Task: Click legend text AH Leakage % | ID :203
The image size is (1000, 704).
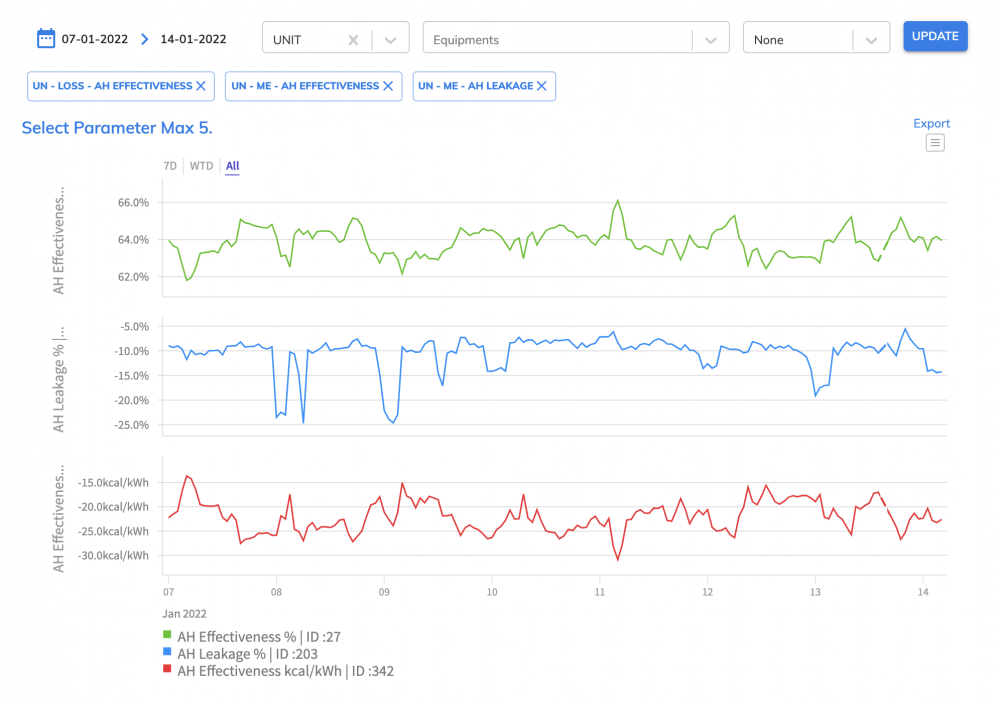Action: pos(247,654)
